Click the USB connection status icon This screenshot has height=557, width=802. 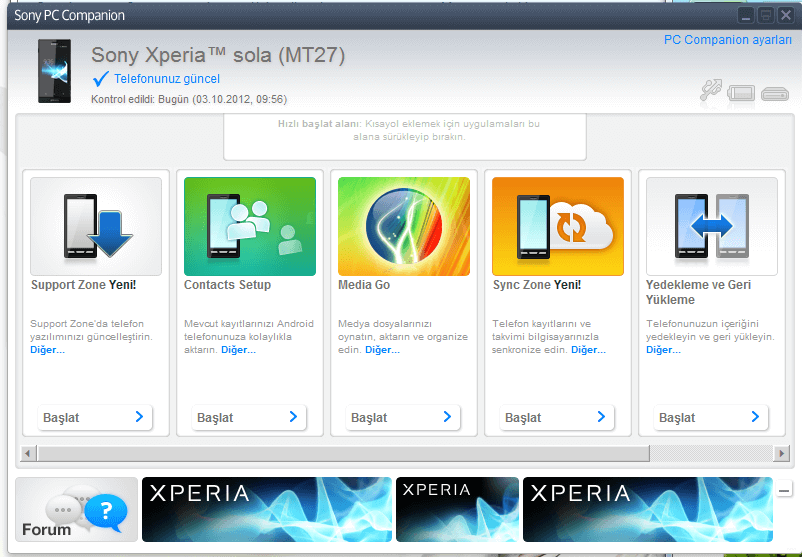pyautogui.click(x=711, y=91)
